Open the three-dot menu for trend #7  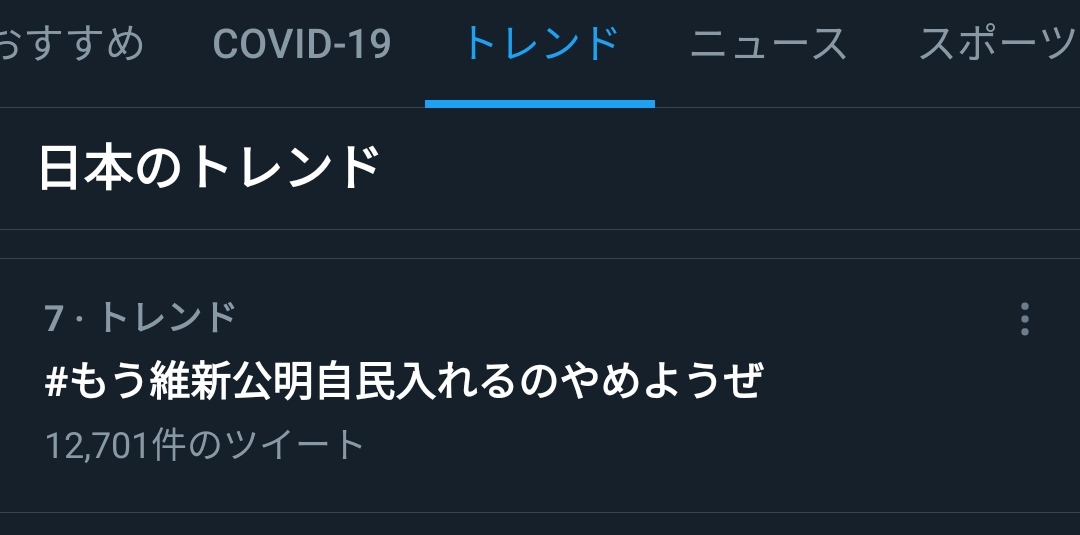click(x=1025, y=319)
